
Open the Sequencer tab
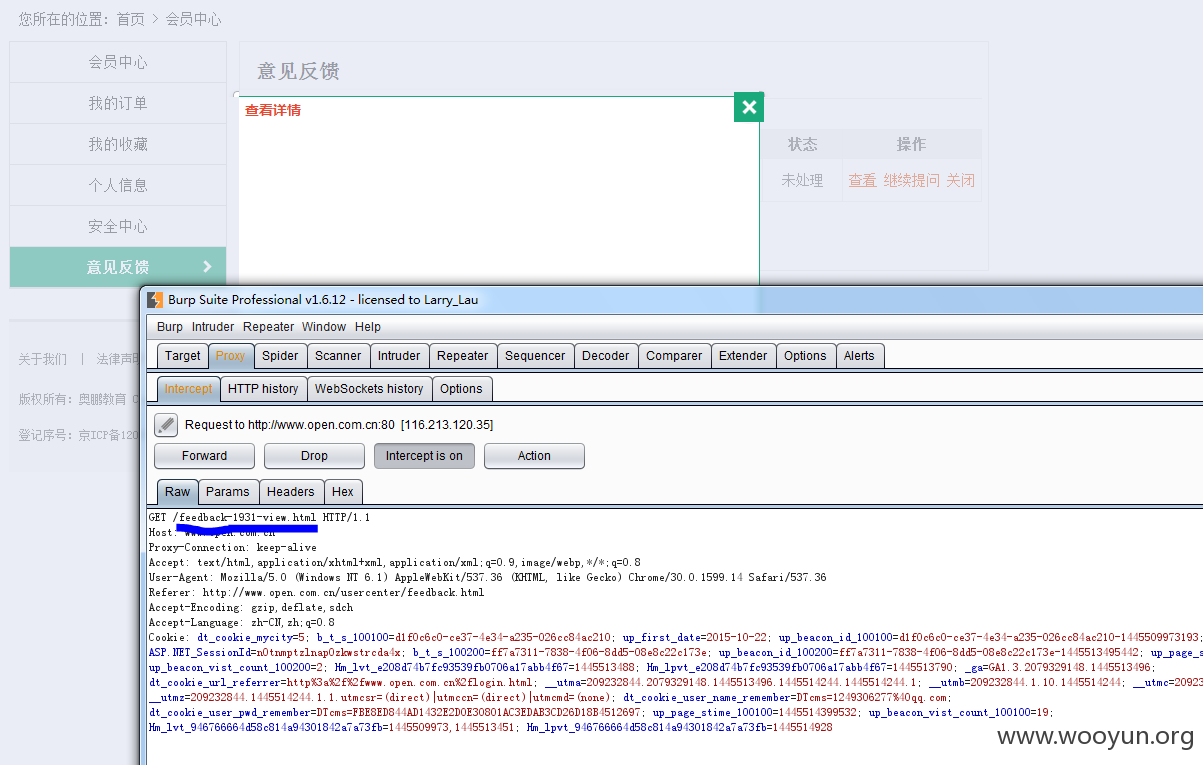point(535,356)
